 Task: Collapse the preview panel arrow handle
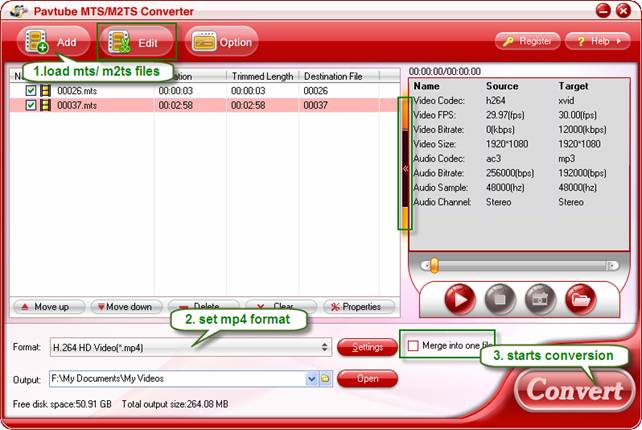coord(405,168)
